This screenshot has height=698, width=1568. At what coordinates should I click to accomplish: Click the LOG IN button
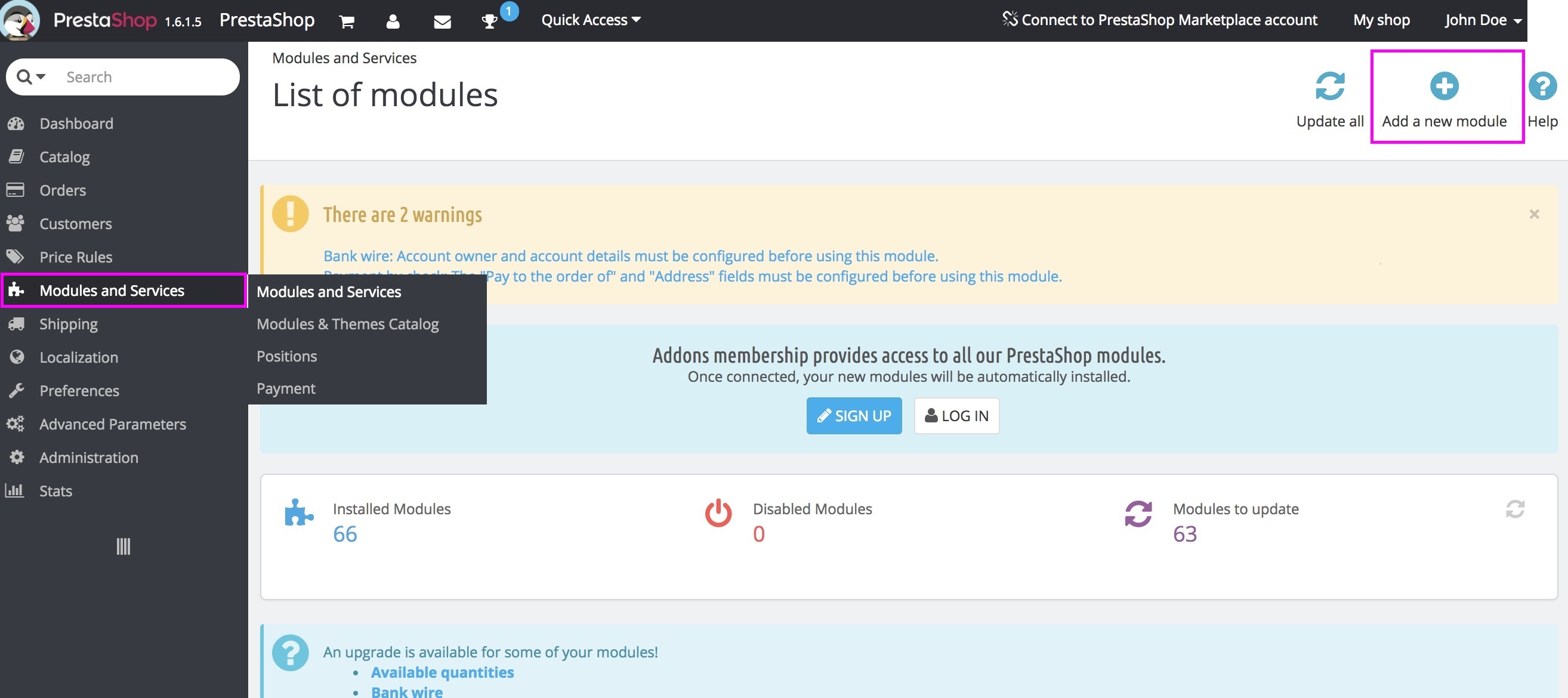956,416
